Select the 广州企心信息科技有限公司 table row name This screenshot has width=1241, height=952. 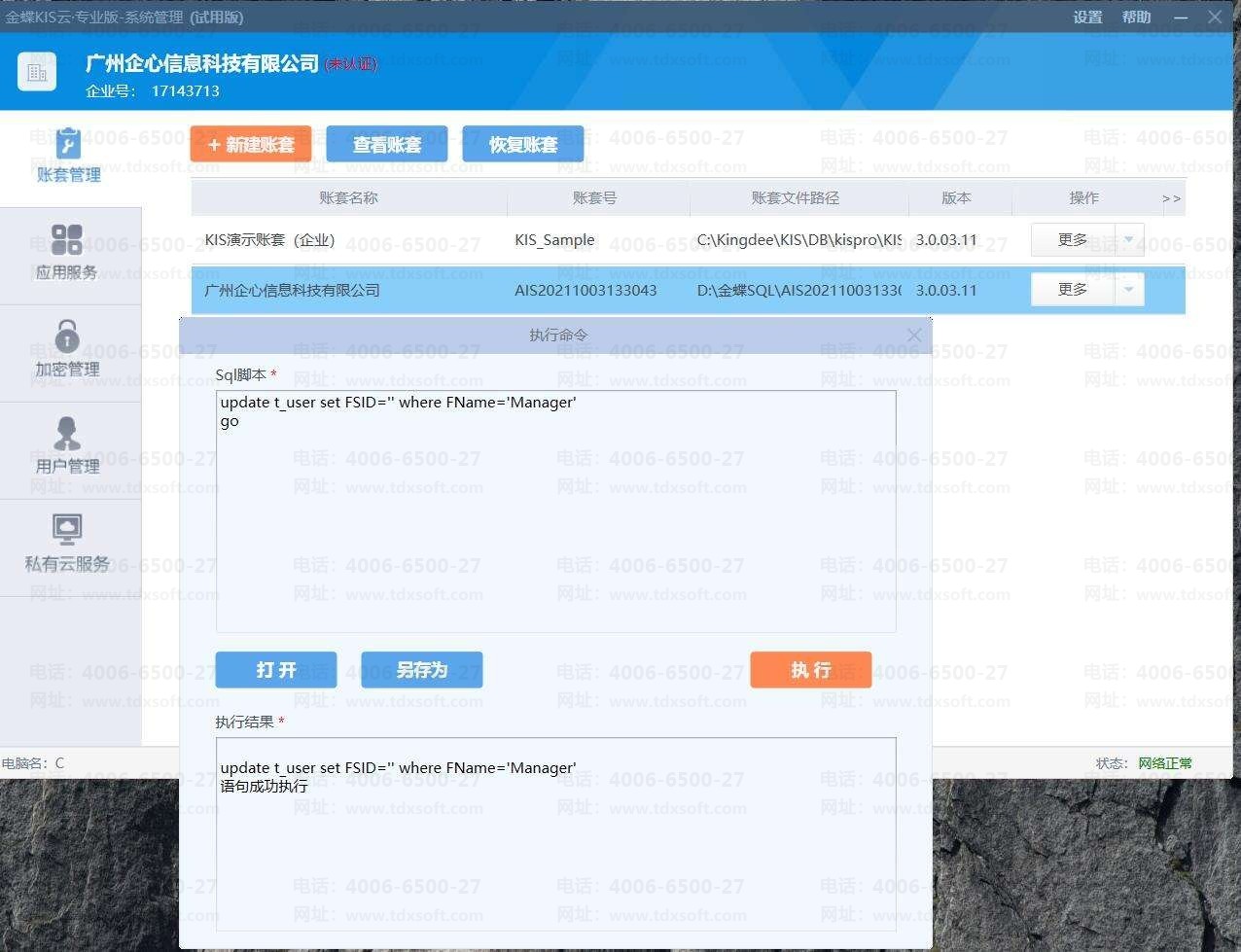[x=292, y=290]
